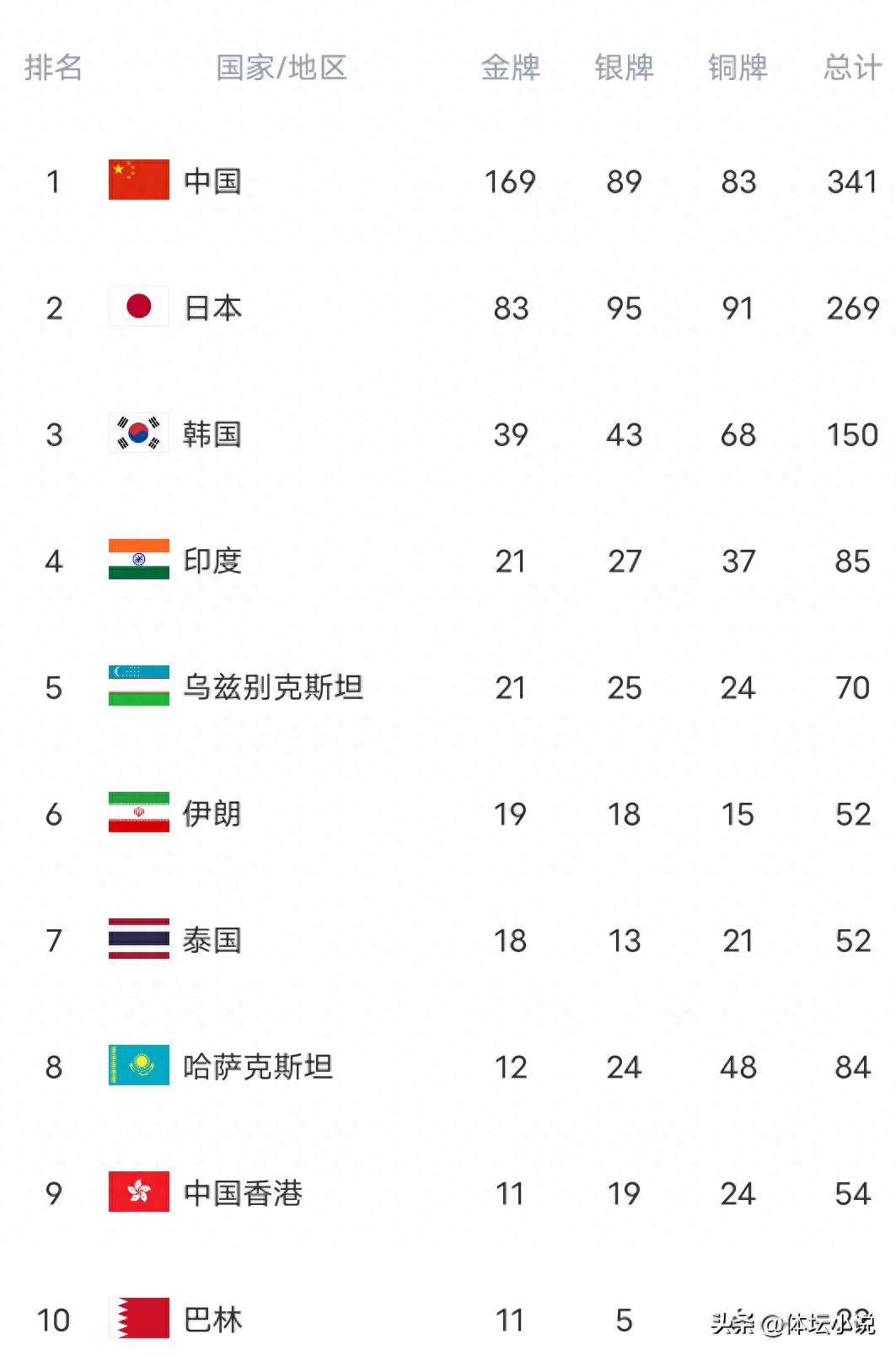Open the 中国 country name link
Image resolution: width=896 pixels, height=1356 pixels.
[x=213, y=181]
